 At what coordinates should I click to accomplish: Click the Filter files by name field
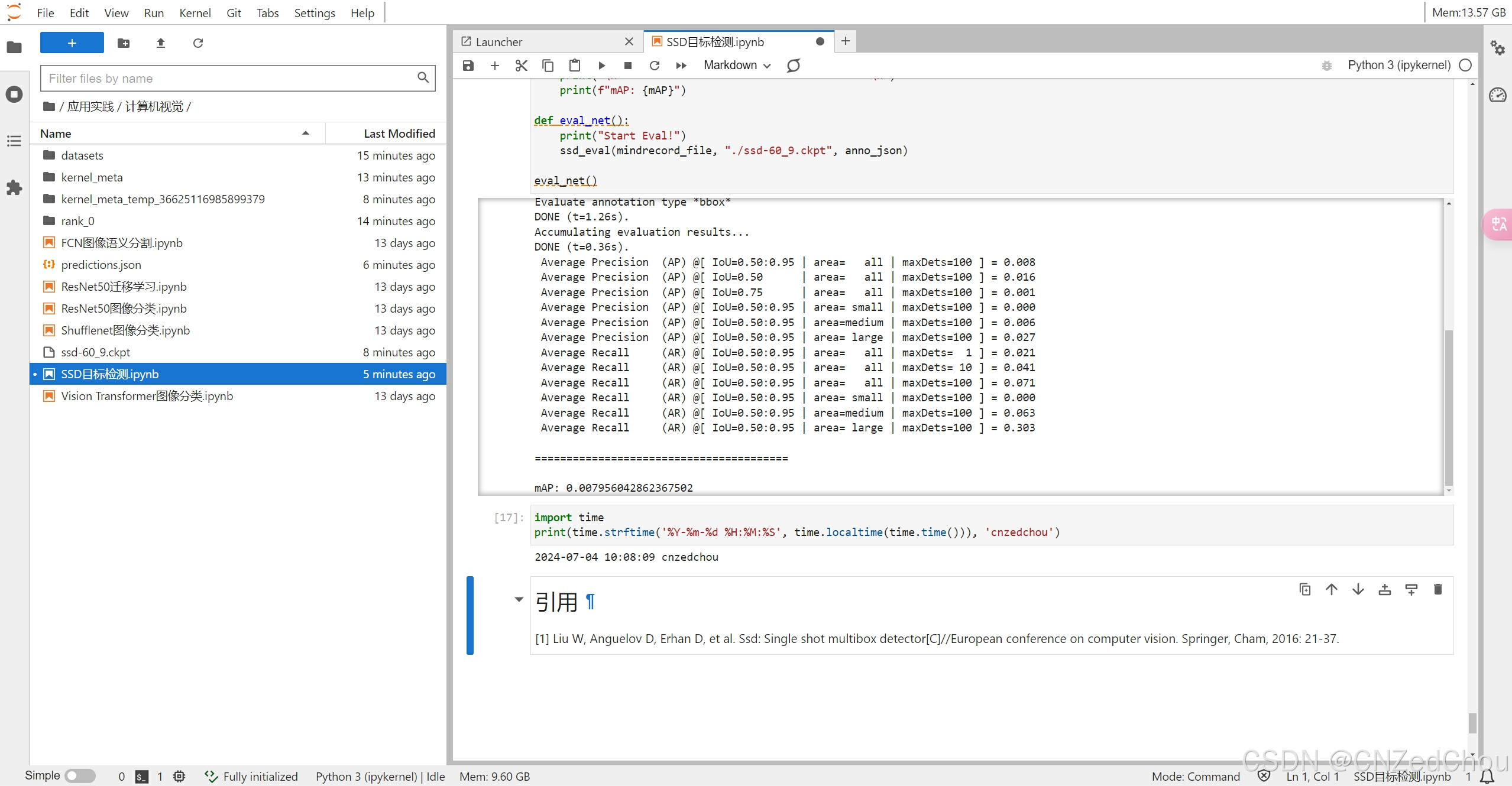pos(238,79)
